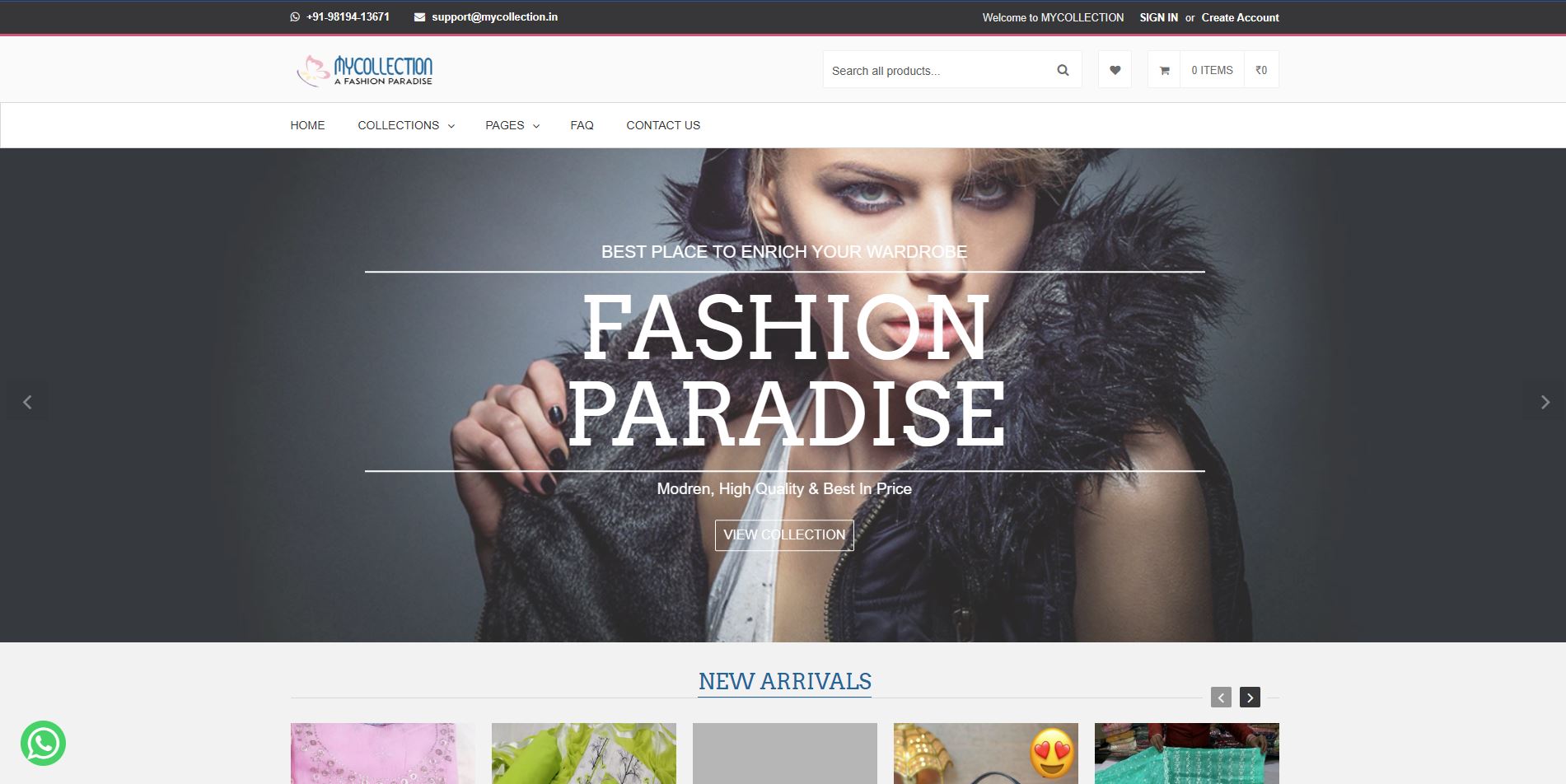
Task: Expand the PAGES dropdown menu
Action: 512,125
